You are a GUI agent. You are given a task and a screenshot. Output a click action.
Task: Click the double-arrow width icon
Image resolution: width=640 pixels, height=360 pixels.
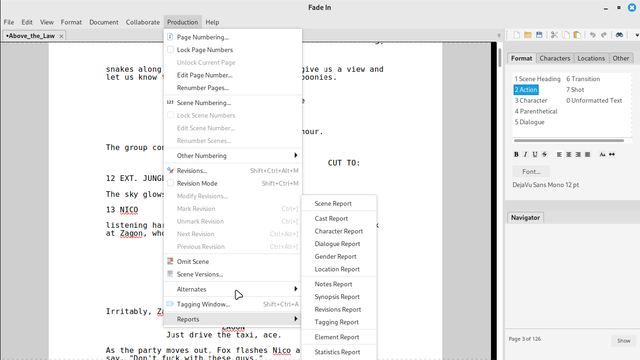pyautogui.click(x=611, y=154)
